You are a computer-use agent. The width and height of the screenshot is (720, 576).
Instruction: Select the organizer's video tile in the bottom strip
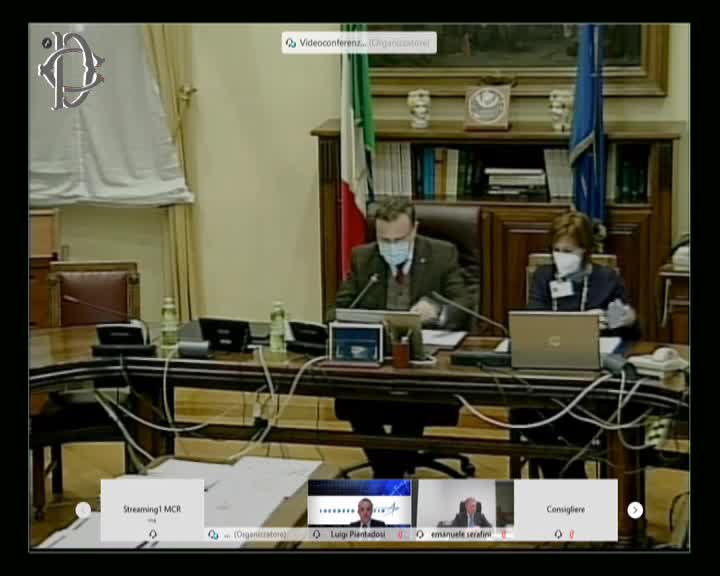tap(256, 510)
